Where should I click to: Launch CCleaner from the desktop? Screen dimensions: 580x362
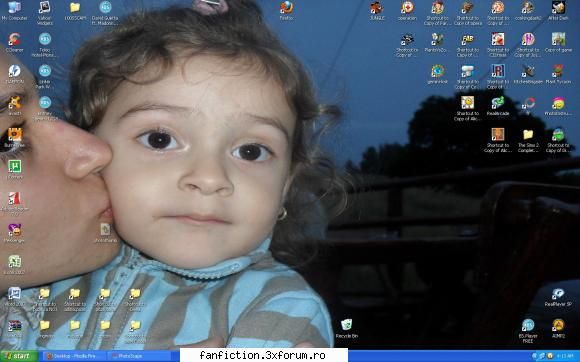[x=14, y=43]
